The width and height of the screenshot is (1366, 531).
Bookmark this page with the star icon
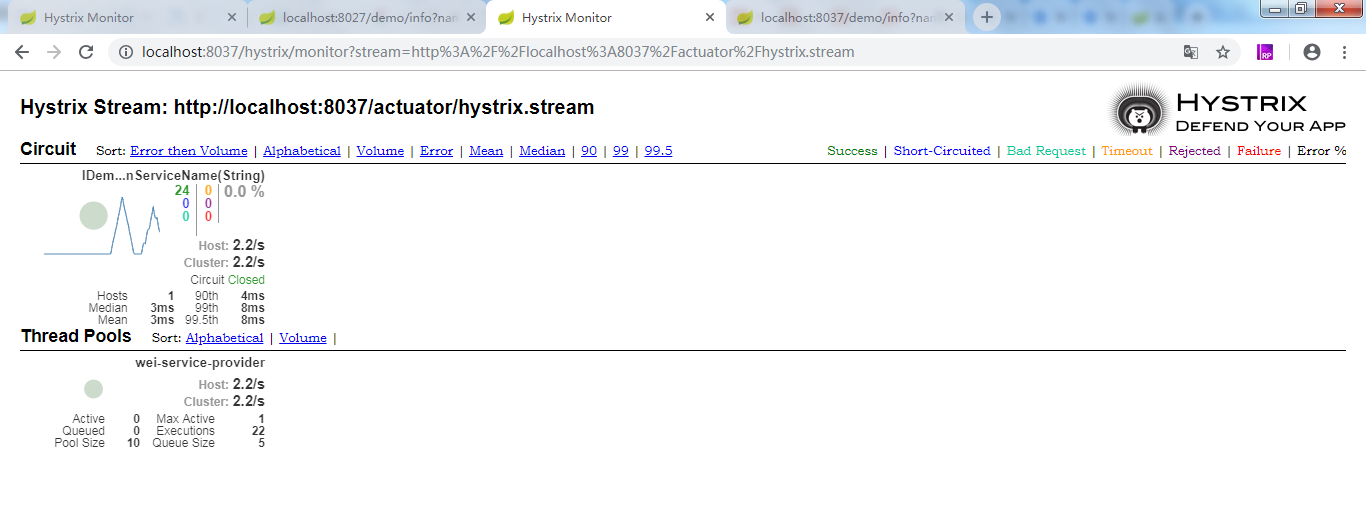[1222, 52]
